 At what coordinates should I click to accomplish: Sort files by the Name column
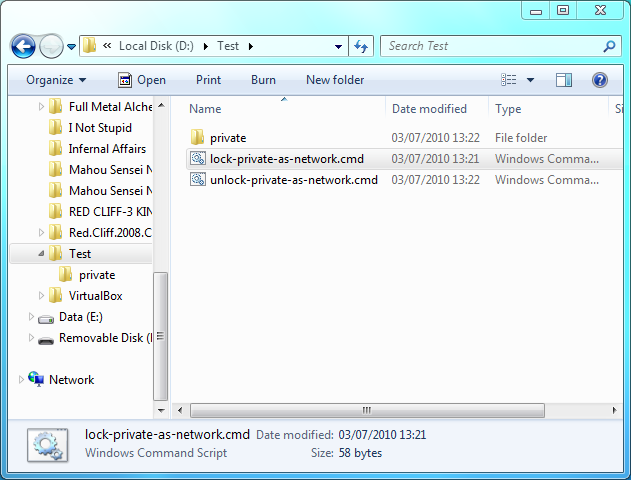[x=205, y=109]
